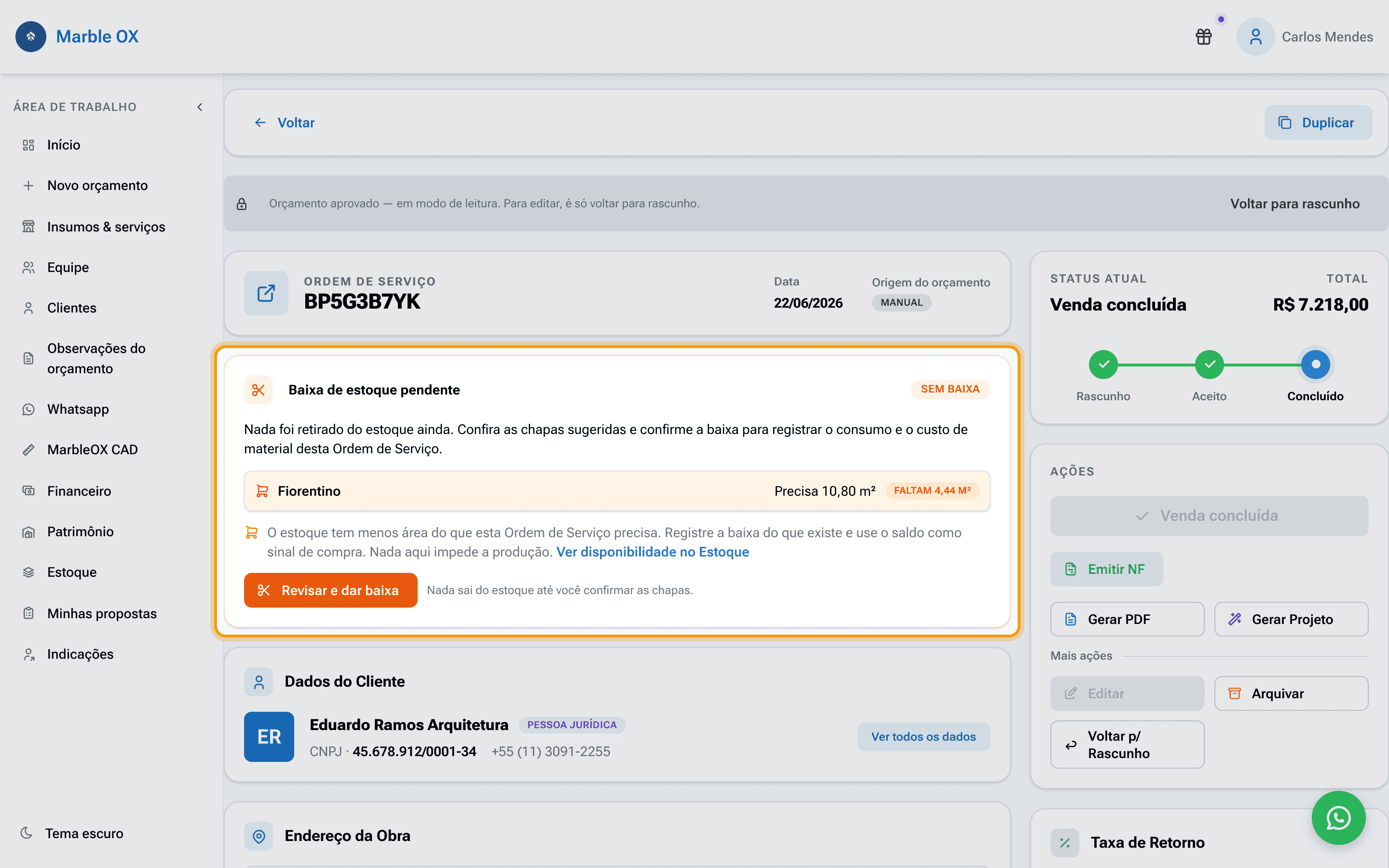Click the MANUAL origin badge

tap(901, 302)
